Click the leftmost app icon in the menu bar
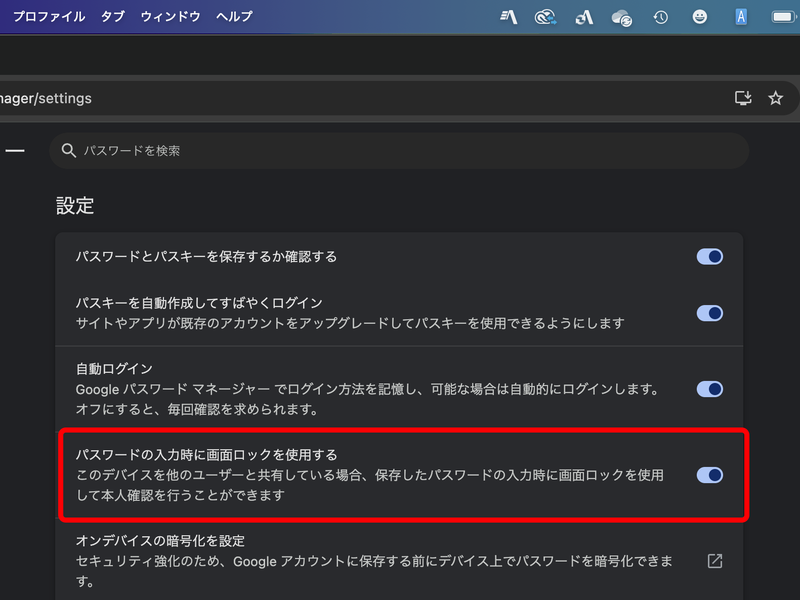This screenshot has height=600, width=800. (508, 15)
